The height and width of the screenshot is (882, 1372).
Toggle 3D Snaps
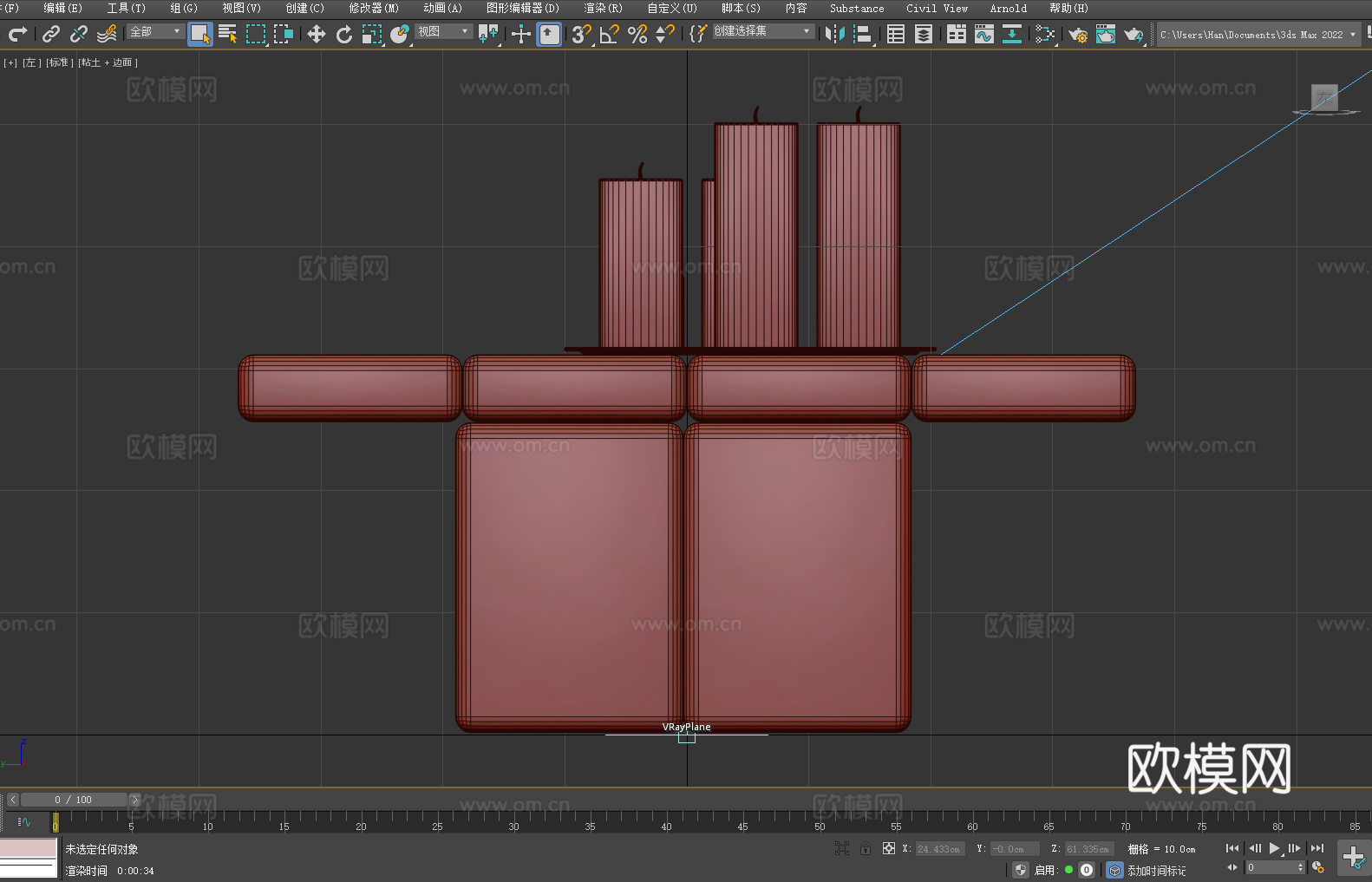582,34
